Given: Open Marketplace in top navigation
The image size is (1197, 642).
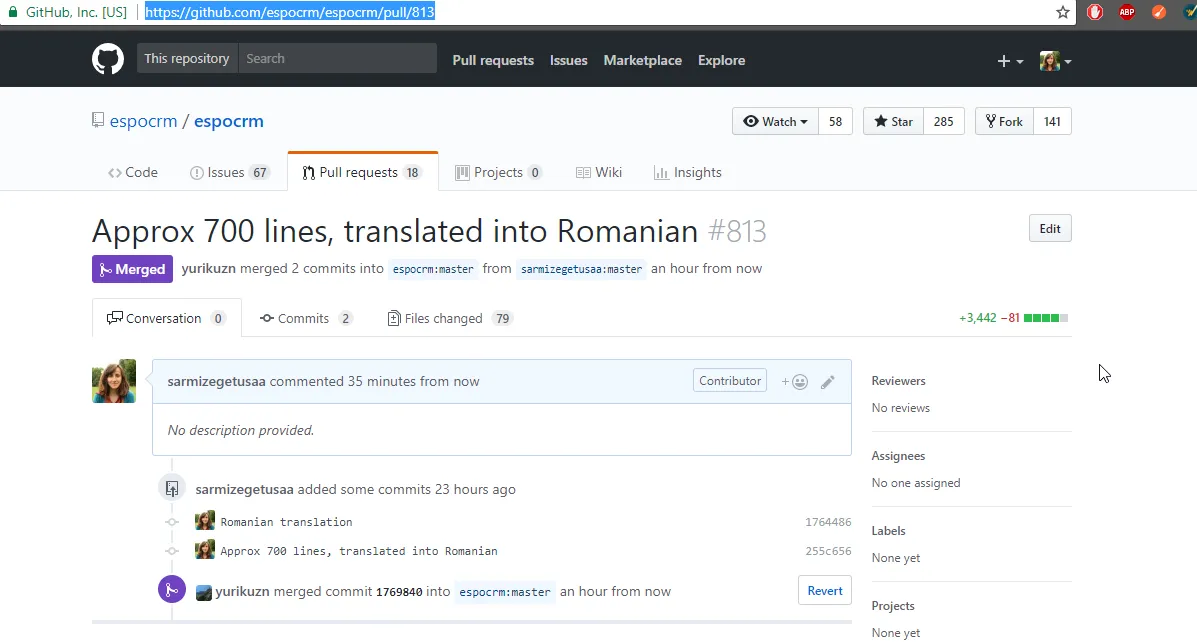Looking at the screenshot, I should 643,60.
